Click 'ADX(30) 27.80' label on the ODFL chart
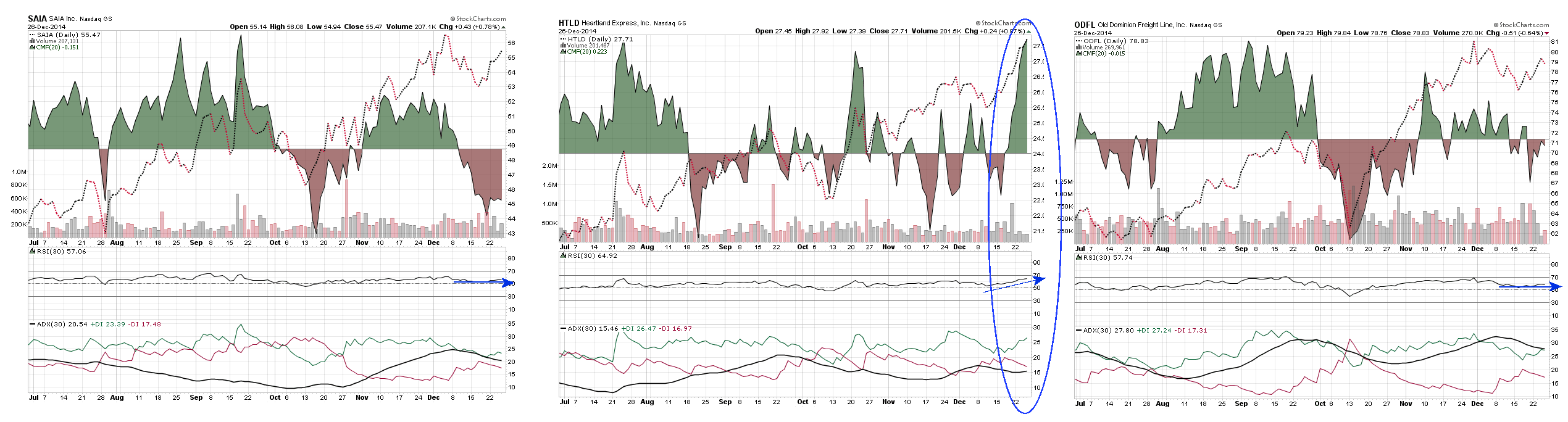The height and width of the screenshot is (422, 1568). pos(1109,331)
